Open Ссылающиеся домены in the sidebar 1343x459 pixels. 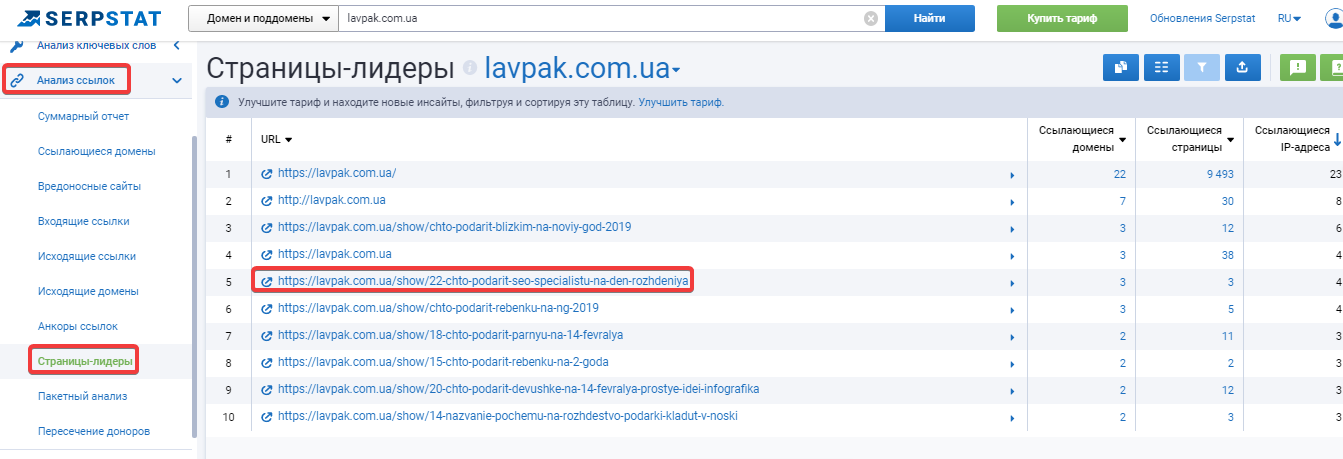(x=96, y=151)
